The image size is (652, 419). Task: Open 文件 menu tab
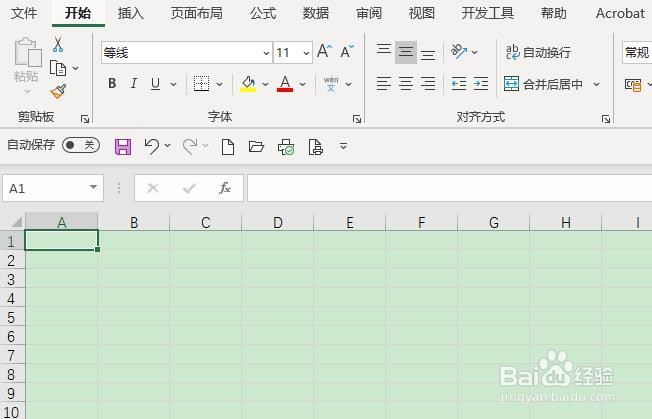(x=24, y=13)
